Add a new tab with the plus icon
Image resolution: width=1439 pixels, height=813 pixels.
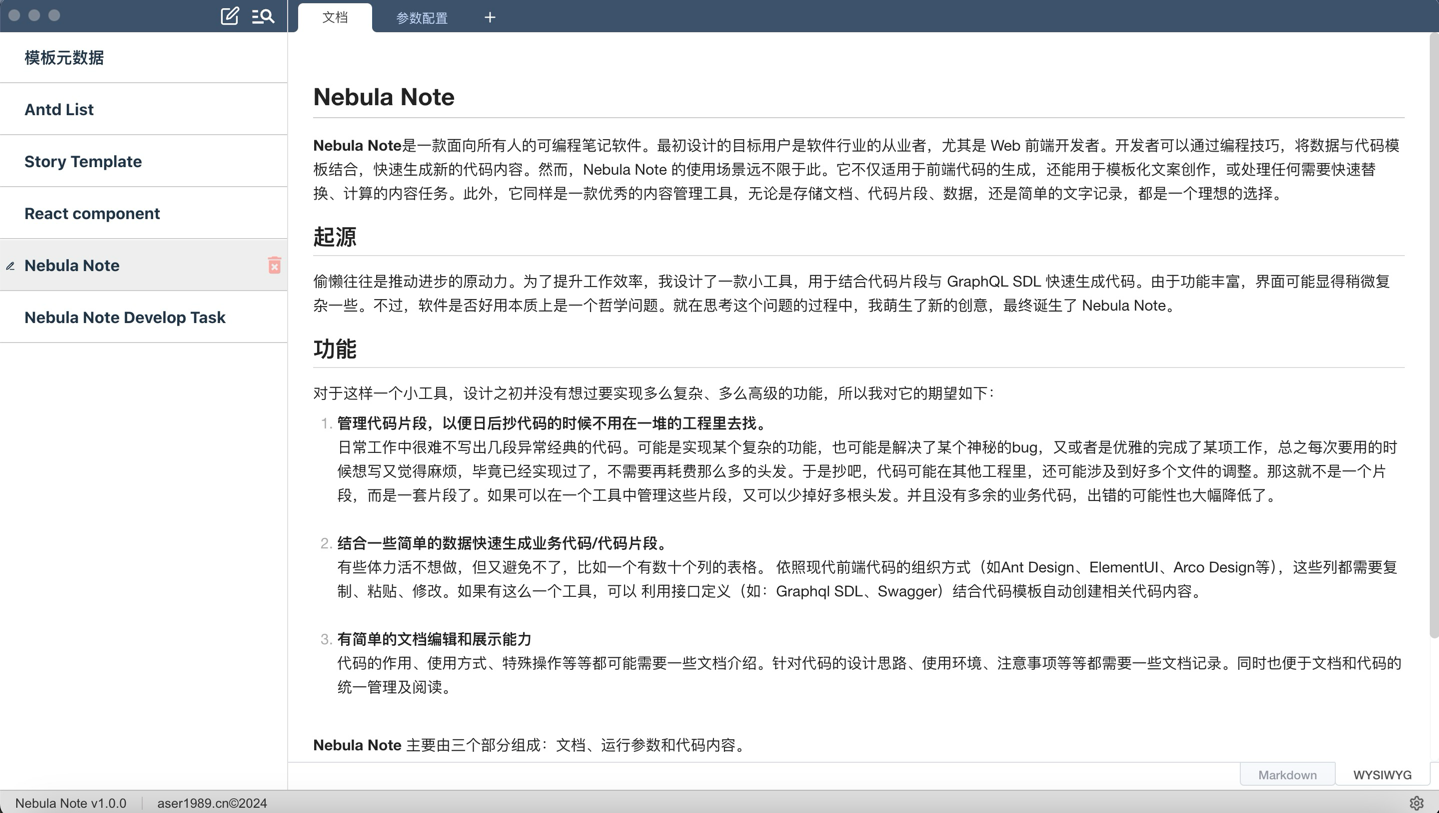coord(490,17)
